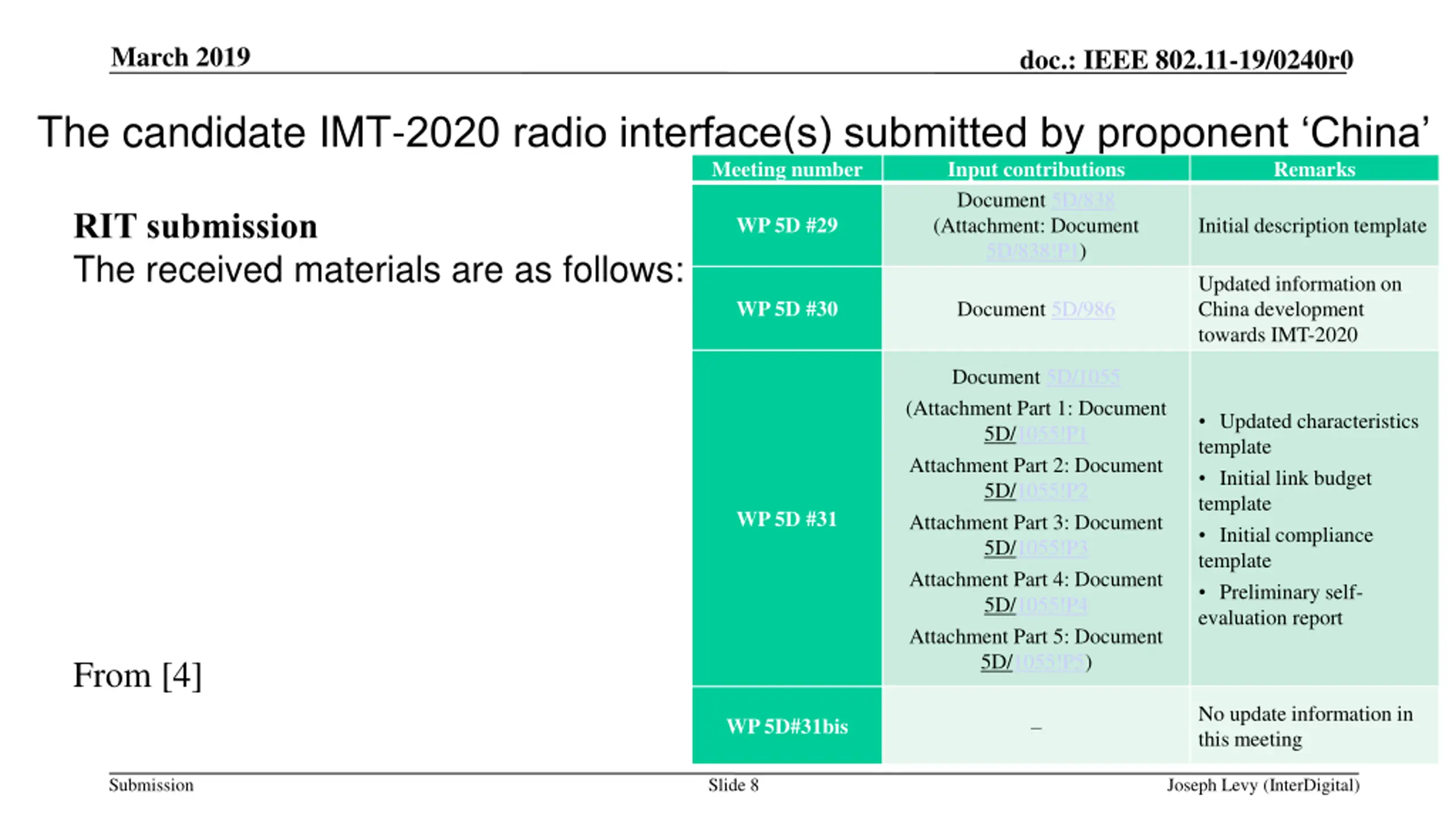Open the 1055!P1 attachment link
Image resolution: width=1456 pixels, height=819 pixels.
click(1052, 434)
